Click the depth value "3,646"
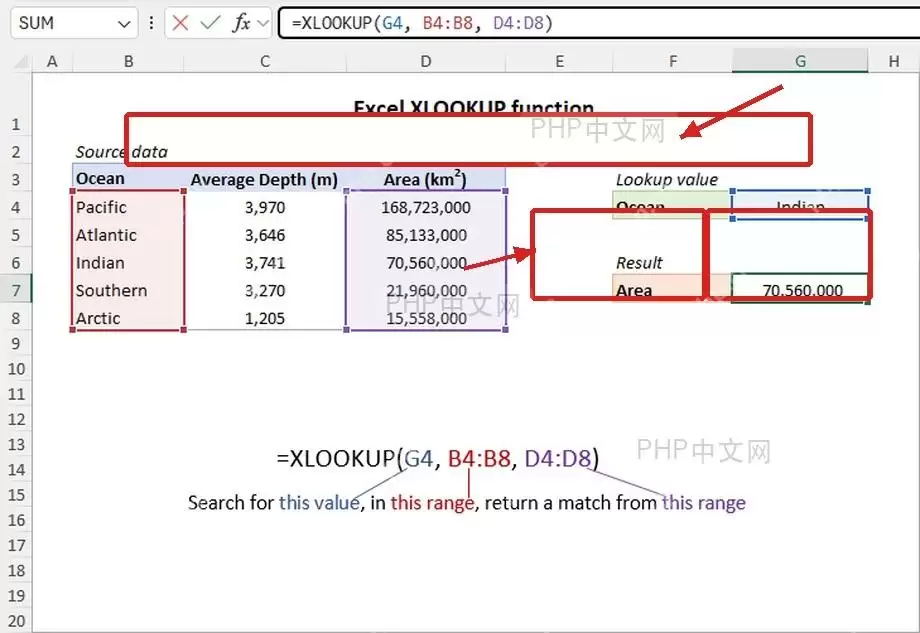This screenshot has height=633, width=920. coord(265,235)
